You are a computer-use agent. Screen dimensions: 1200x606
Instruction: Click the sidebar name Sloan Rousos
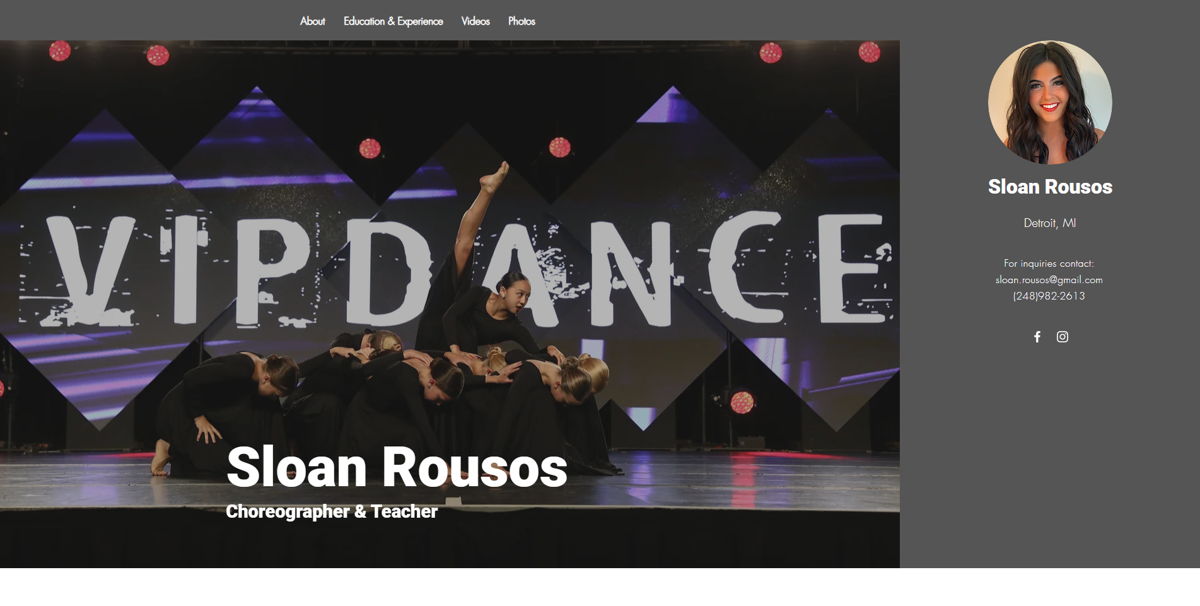1050,187
